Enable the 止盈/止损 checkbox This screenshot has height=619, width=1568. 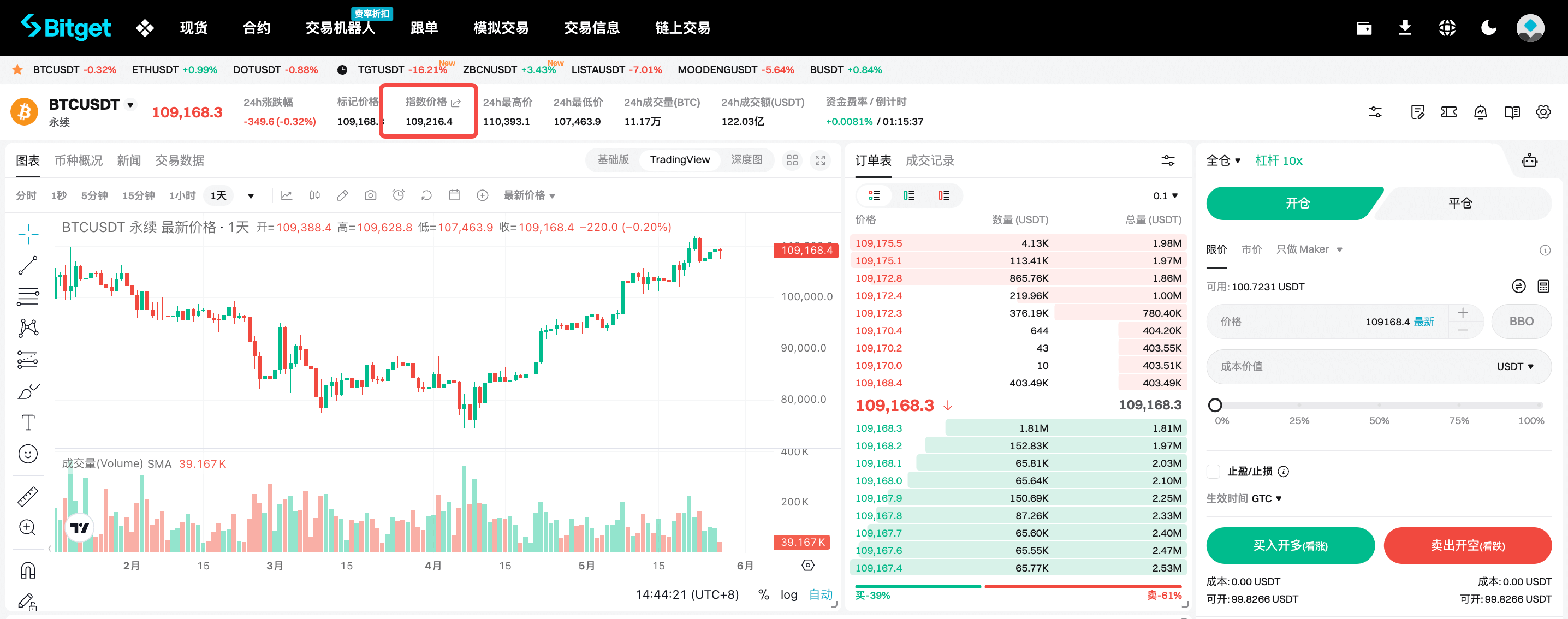(x=1213, y=471)
